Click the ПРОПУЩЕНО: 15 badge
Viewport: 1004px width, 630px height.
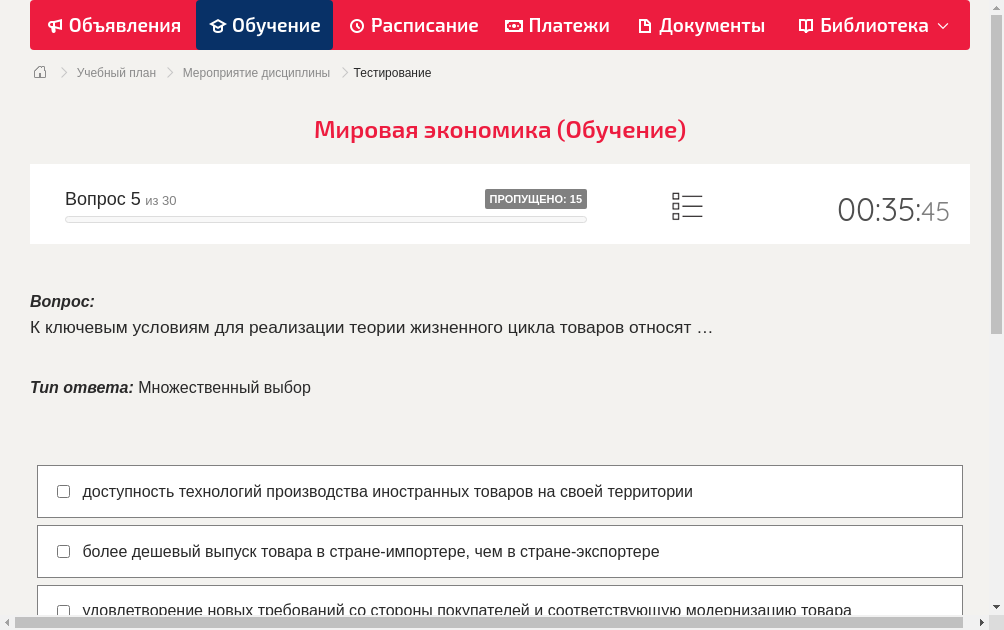(x=537, y=199)
